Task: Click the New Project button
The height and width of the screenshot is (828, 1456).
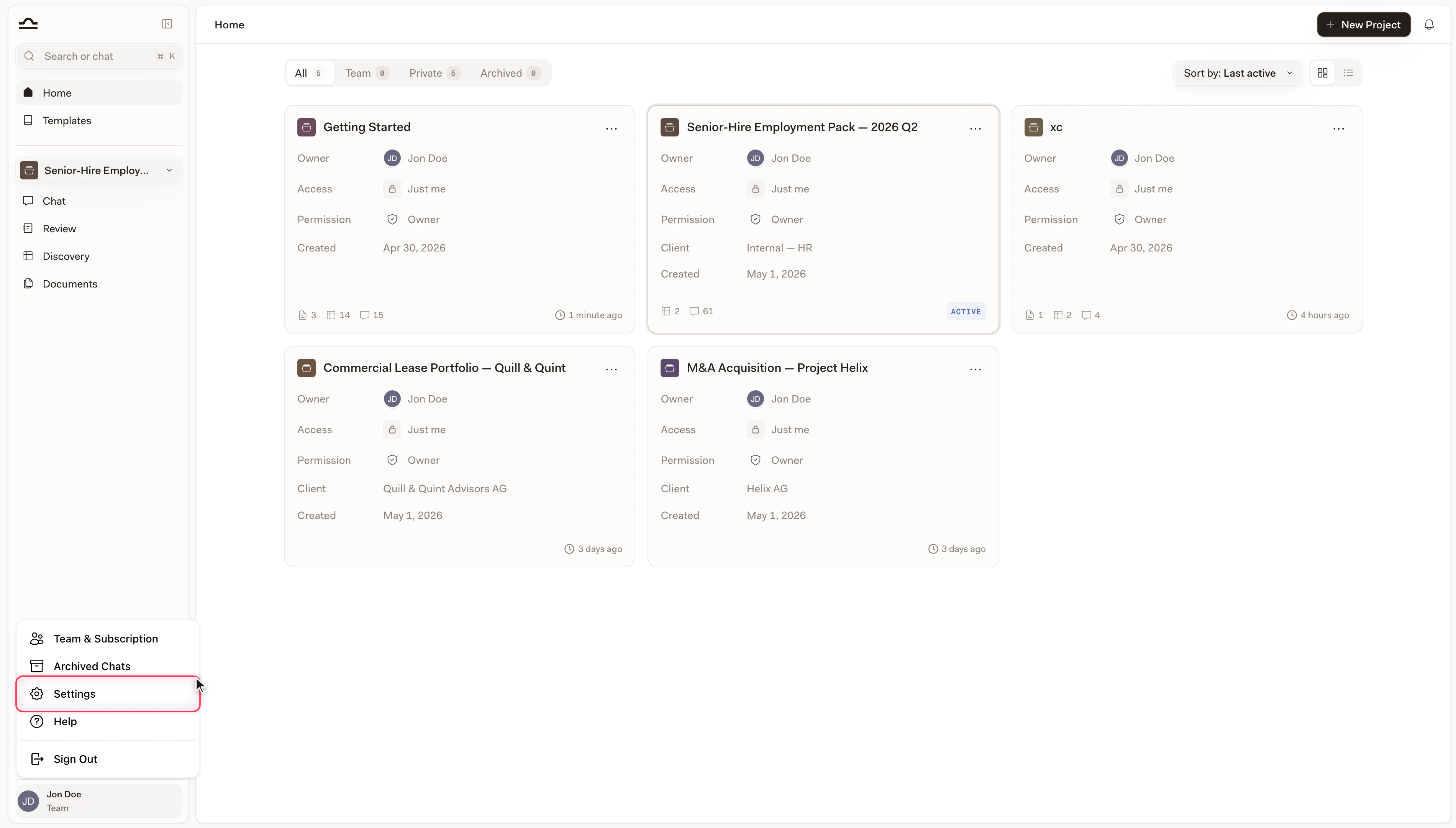Action: tap(1363, 25)
